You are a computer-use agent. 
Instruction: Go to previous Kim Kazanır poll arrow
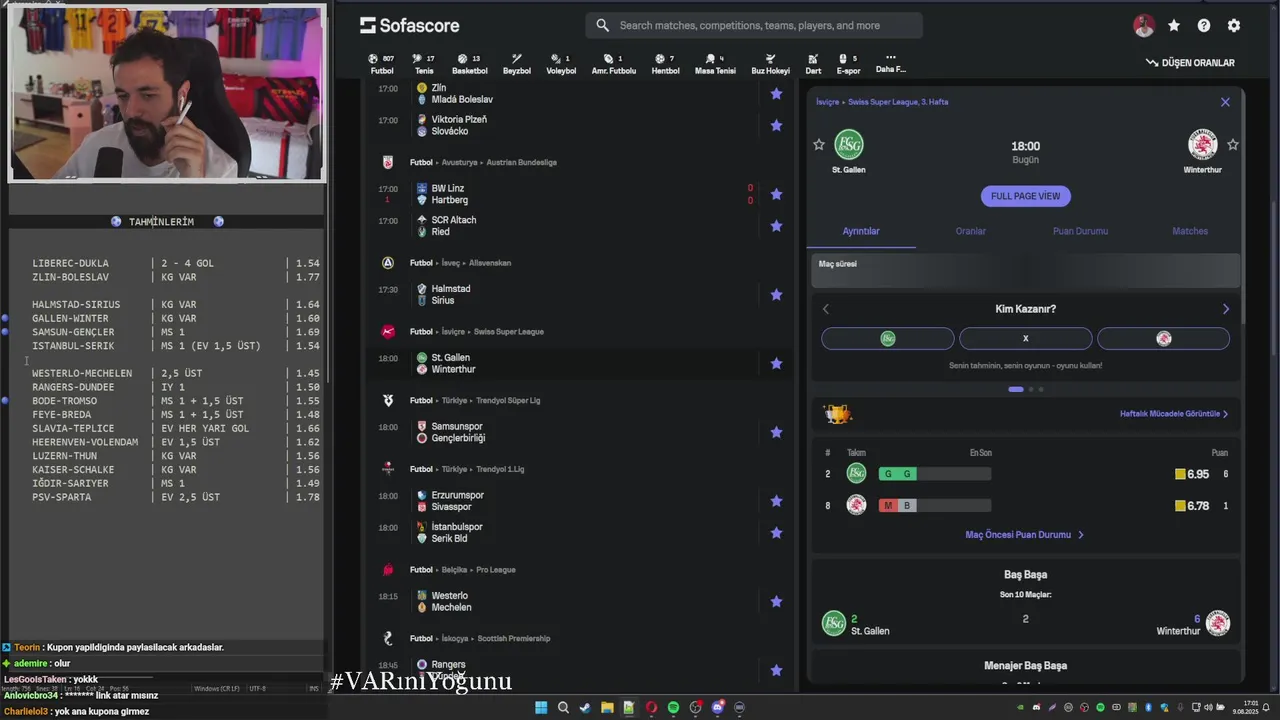point(825,309)
